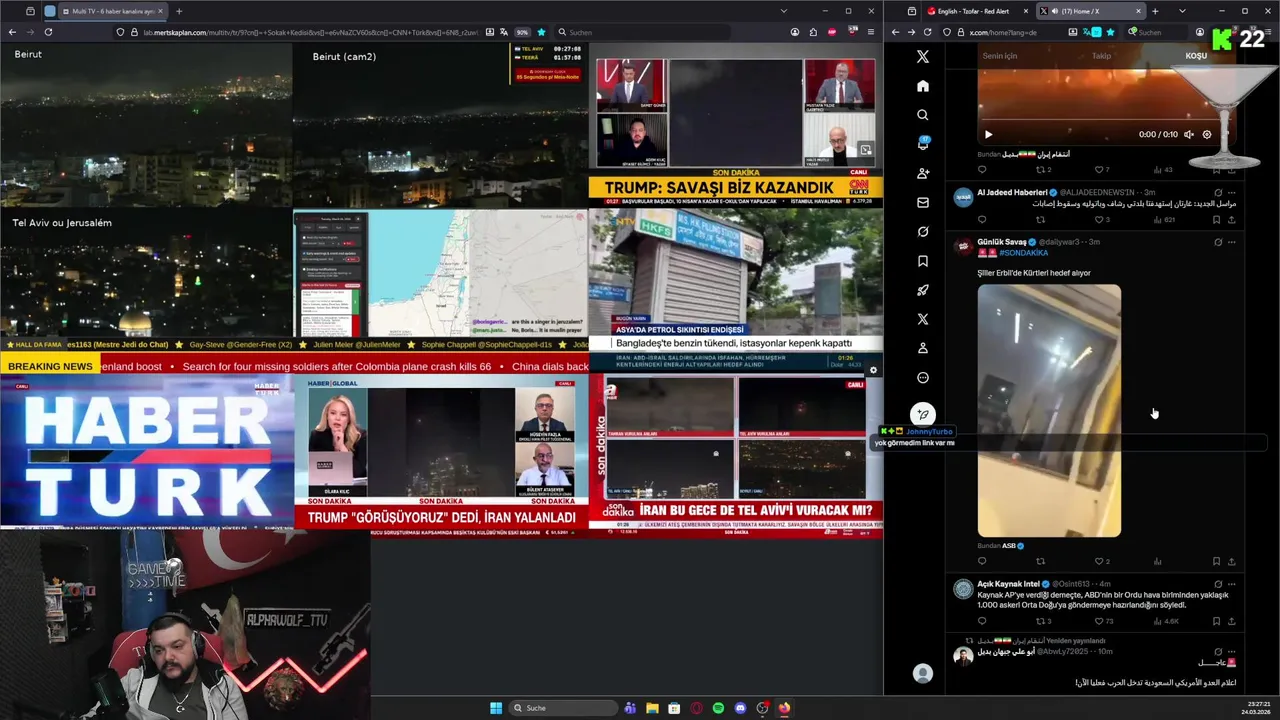
Task: Switch to Senin için timeline tab
Action: [x=999, y=56]
